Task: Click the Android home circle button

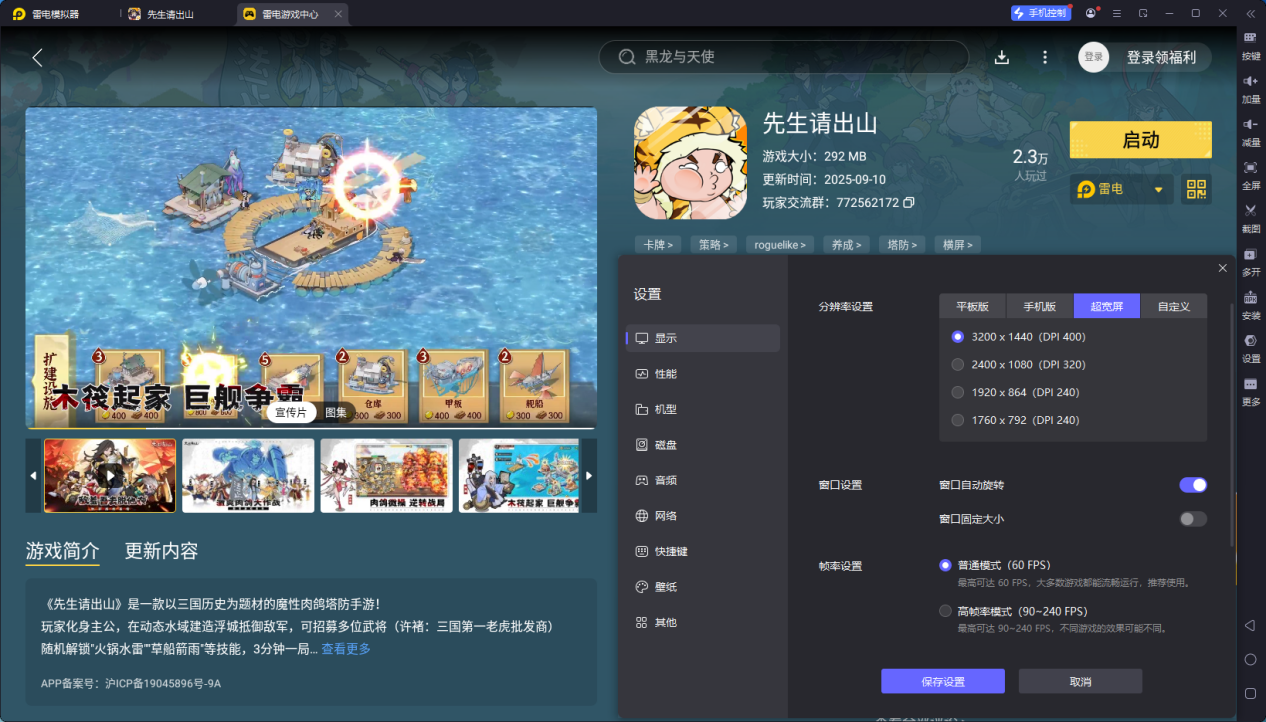Action: click(x=1250, y=659)
